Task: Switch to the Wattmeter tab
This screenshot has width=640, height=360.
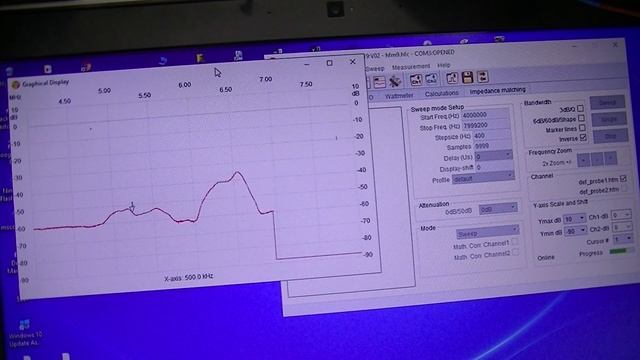Action: 399,96
